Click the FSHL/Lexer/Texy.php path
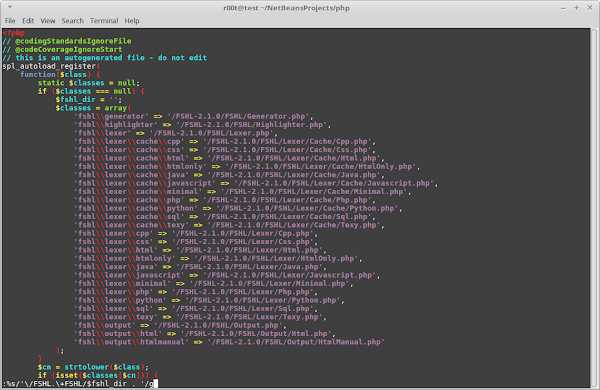The image size is (600, 390). tap(249, 317)
